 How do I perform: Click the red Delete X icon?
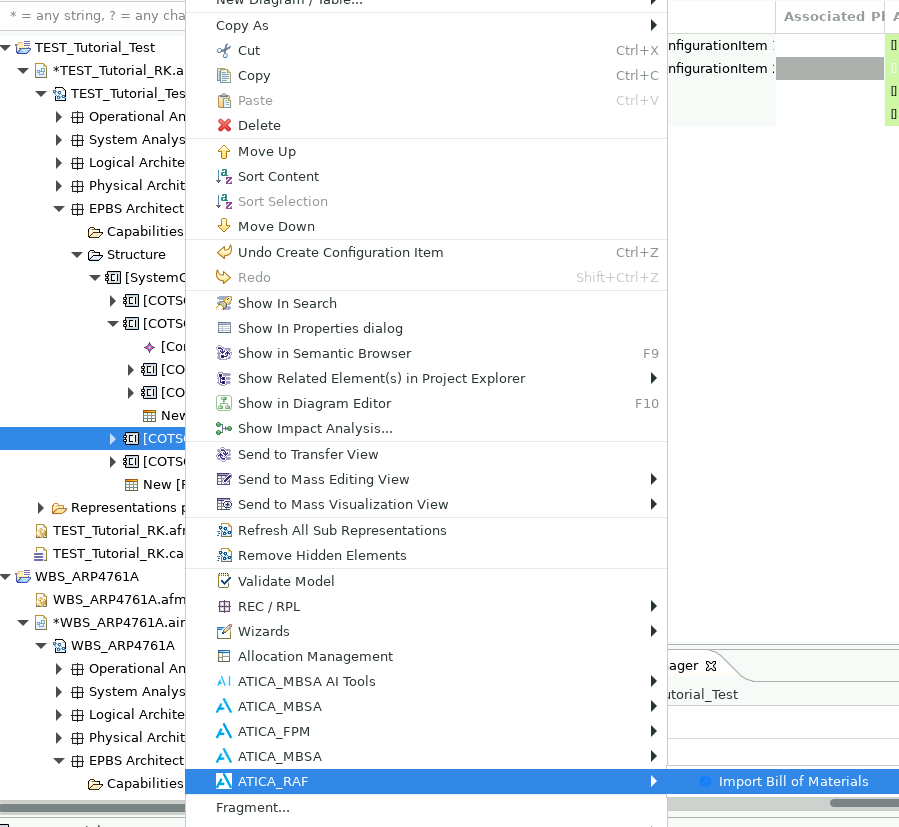pos(224,125)
